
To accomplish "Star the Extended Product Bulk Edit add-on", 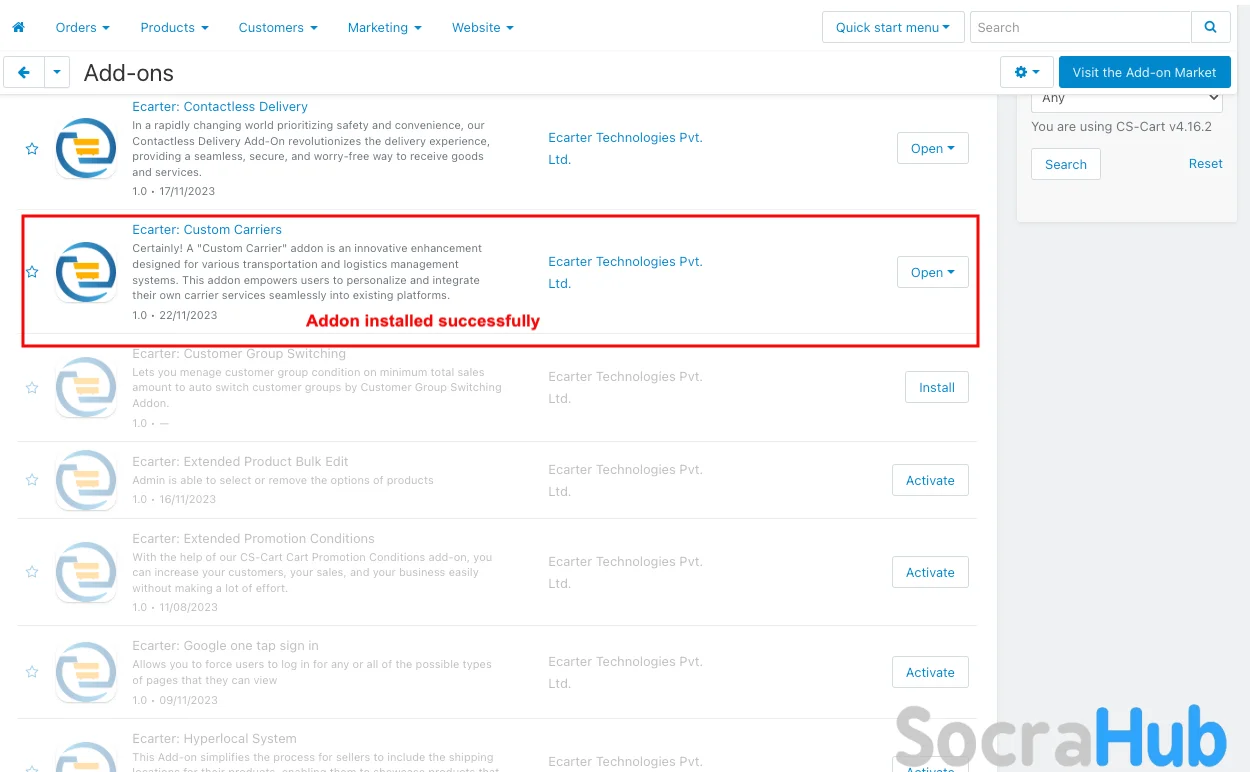I will point(32,480).
